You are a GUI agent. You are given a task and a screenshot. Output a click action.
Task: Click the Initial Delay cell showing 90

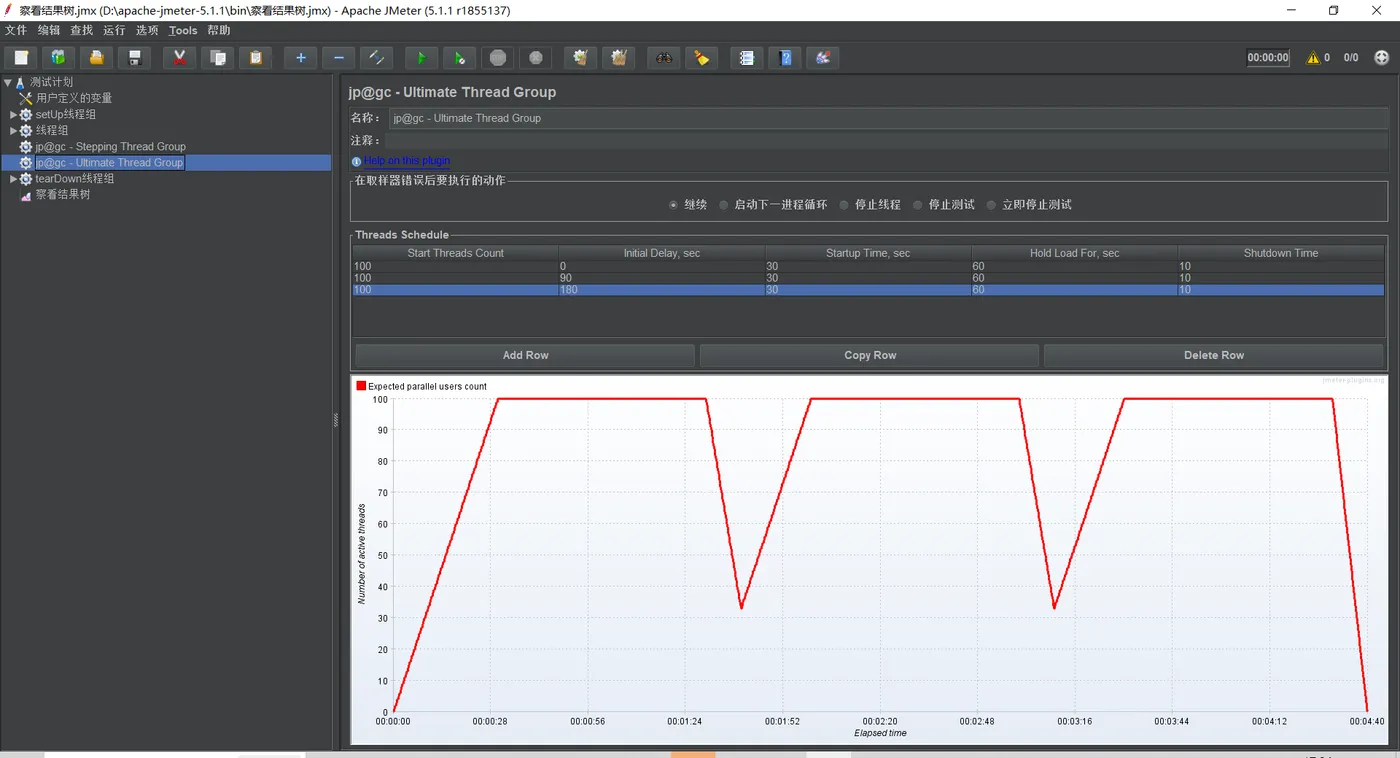coord(662,278)
